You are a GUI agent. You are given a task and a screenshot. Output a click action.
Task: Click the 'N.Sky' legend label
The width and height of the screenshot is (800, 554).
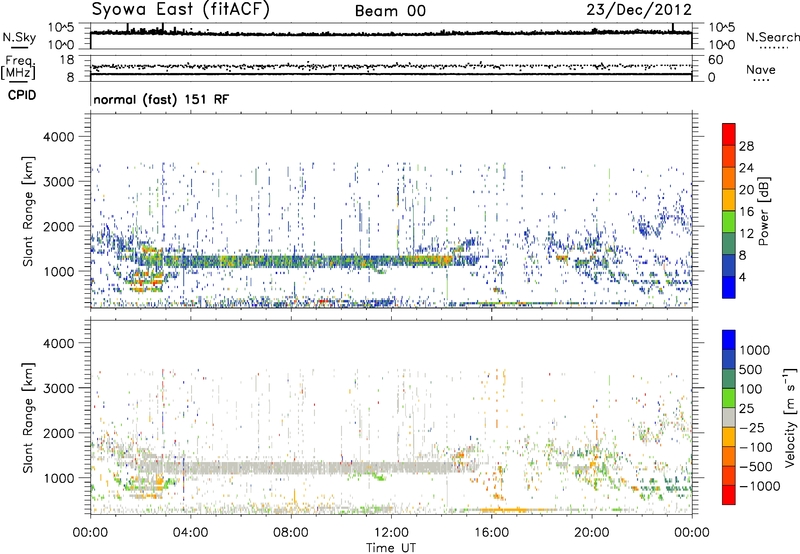pos(19,37)
